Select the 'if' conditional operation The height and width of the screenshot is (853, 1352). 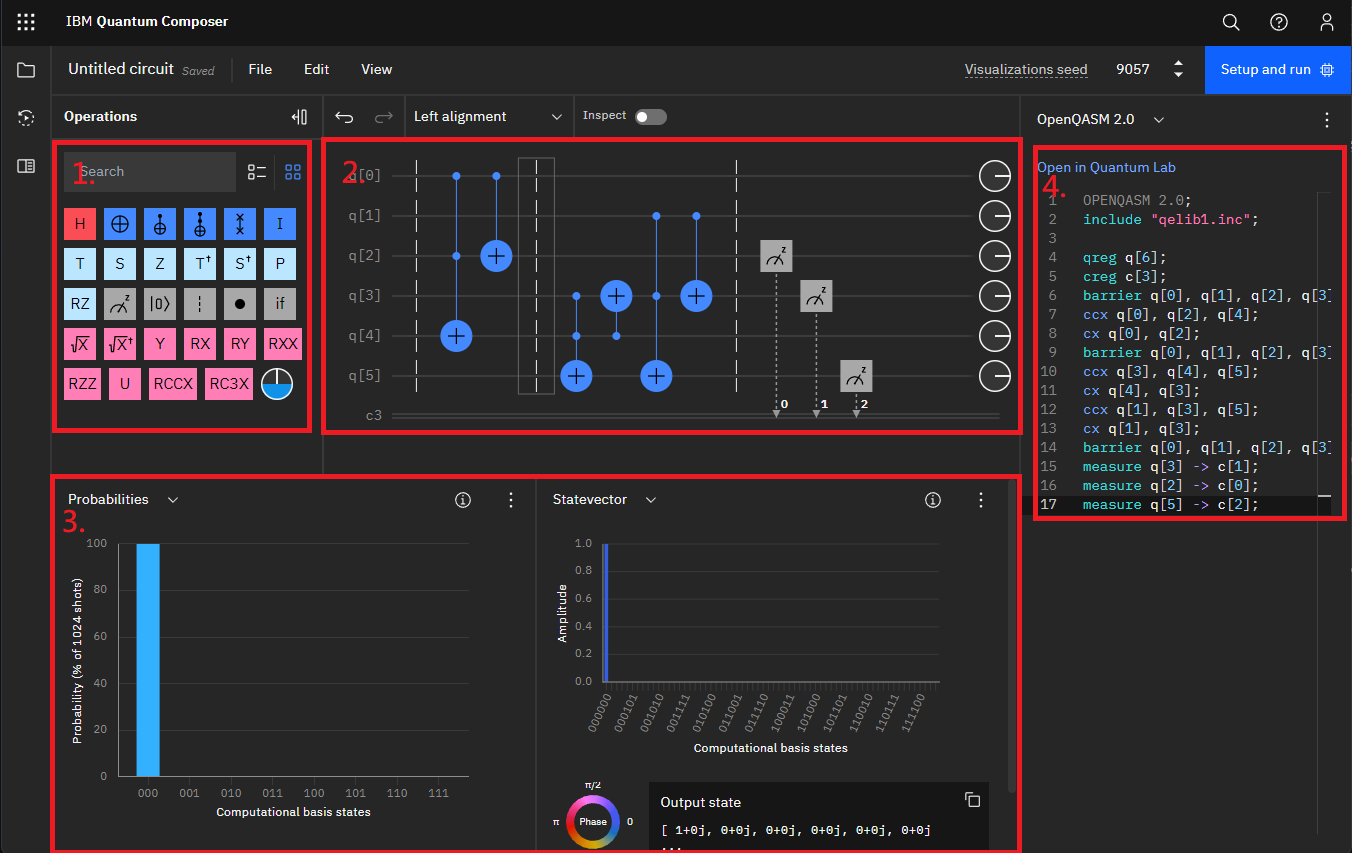coord(280,303)
